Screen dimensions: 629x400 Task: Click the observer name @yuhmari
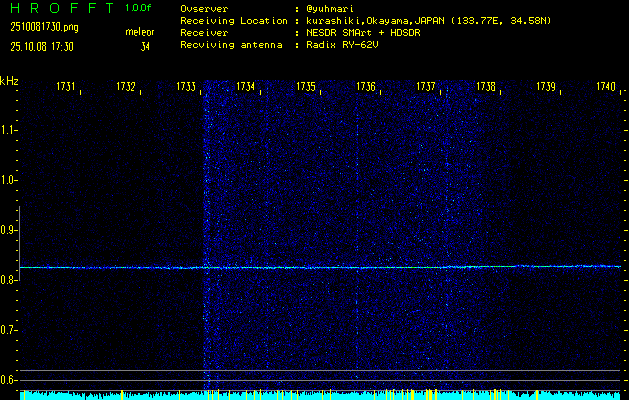click(330, 9)
